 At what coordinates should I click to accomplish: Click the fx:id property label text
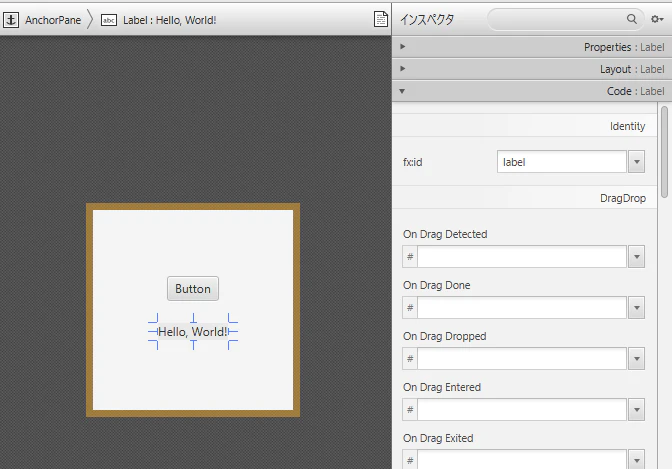click(x=412, y=162)
